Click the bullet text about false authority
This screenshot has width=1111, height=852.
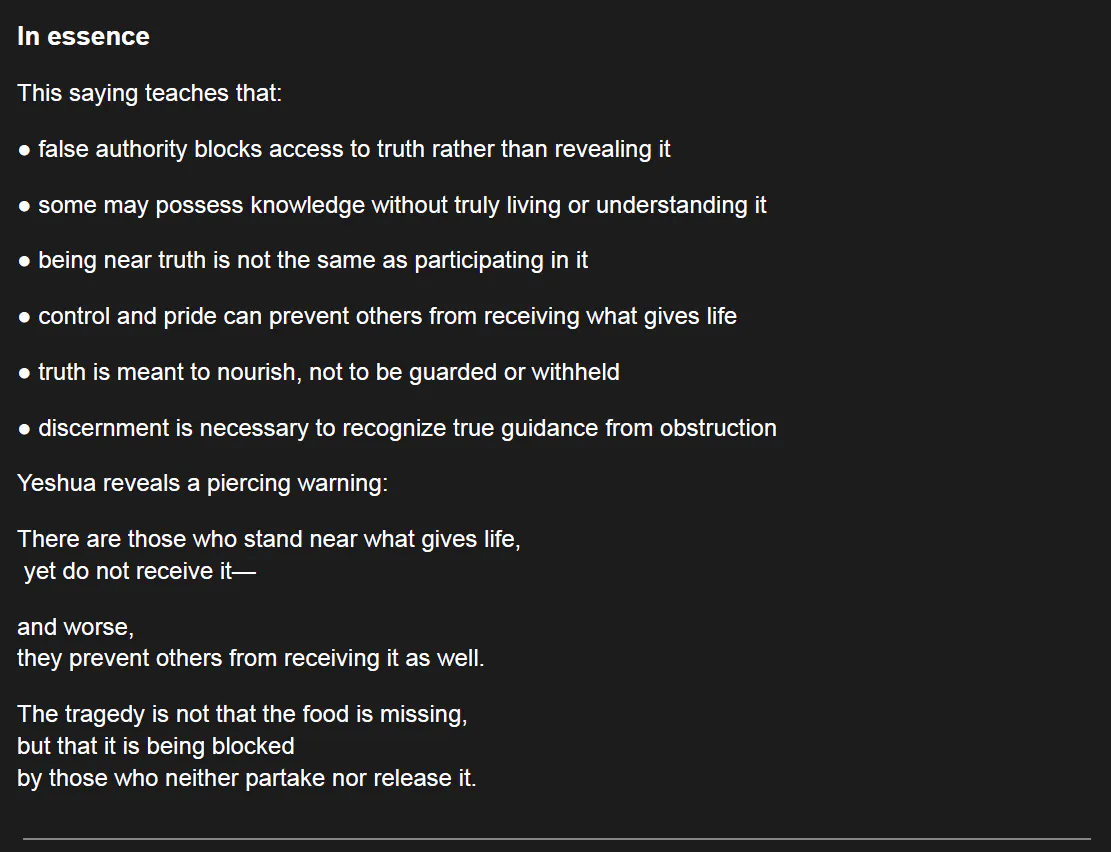(x=354, y=150)
